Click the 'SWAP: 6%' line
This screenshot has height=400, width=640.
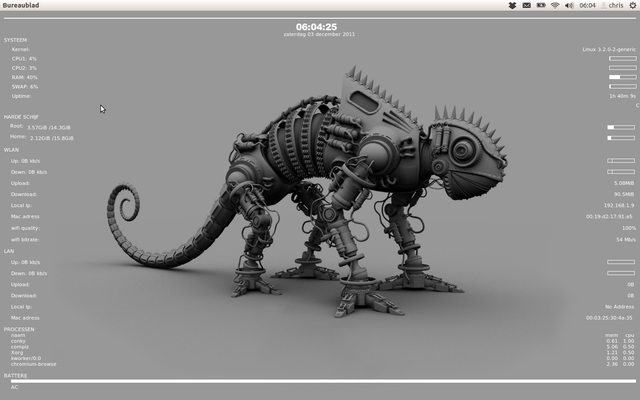click(x=25, y=87)
